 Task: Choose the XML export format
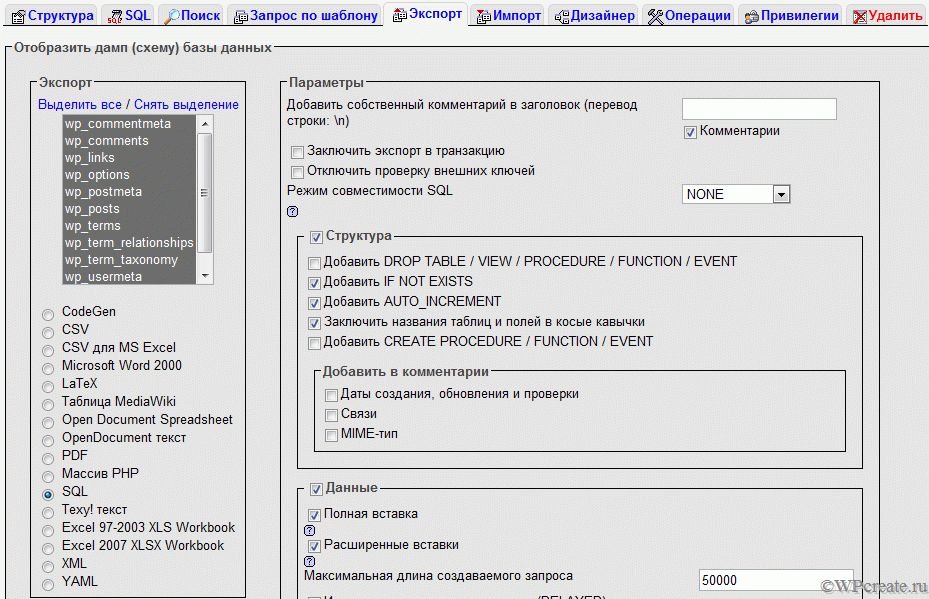click(x=48, y=566)
